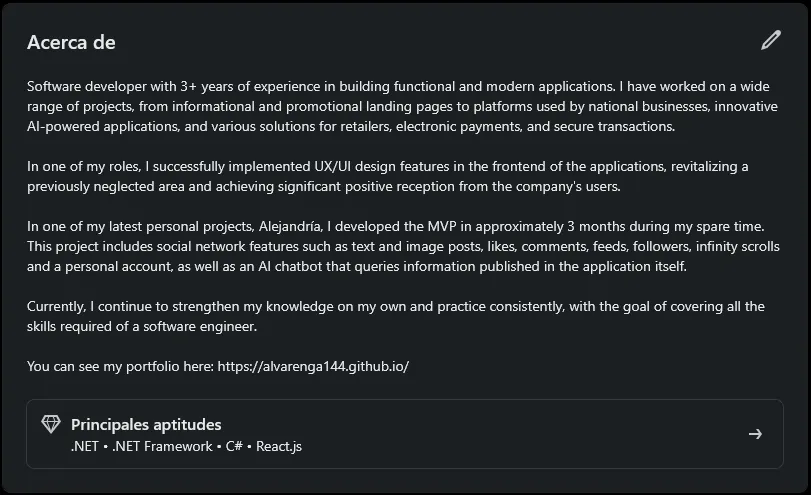This screenshot has width=811, height=495.
Task: Click the paragraph starting "Software developer with 3+"
Action: [402, 106]
